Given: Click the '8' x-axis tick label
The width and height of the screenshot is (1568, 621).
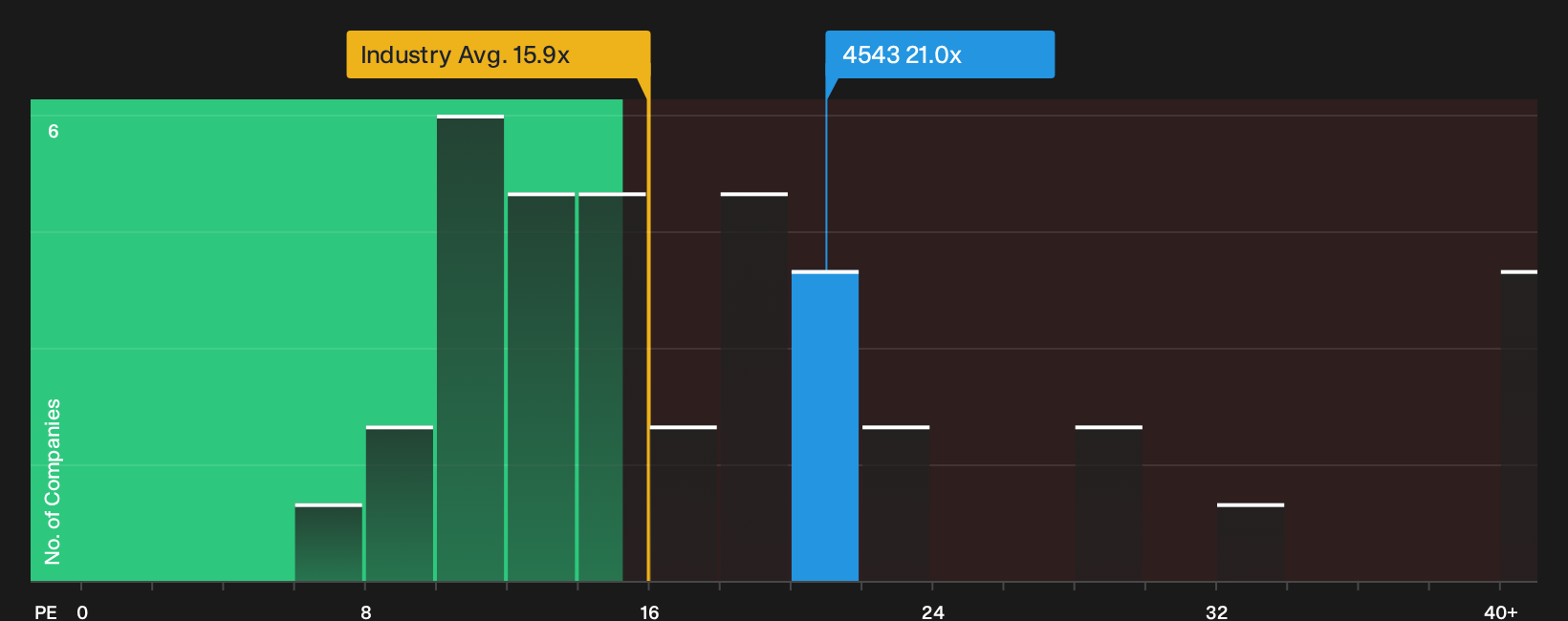Looking at the screenshot, I should pos(366,611).
